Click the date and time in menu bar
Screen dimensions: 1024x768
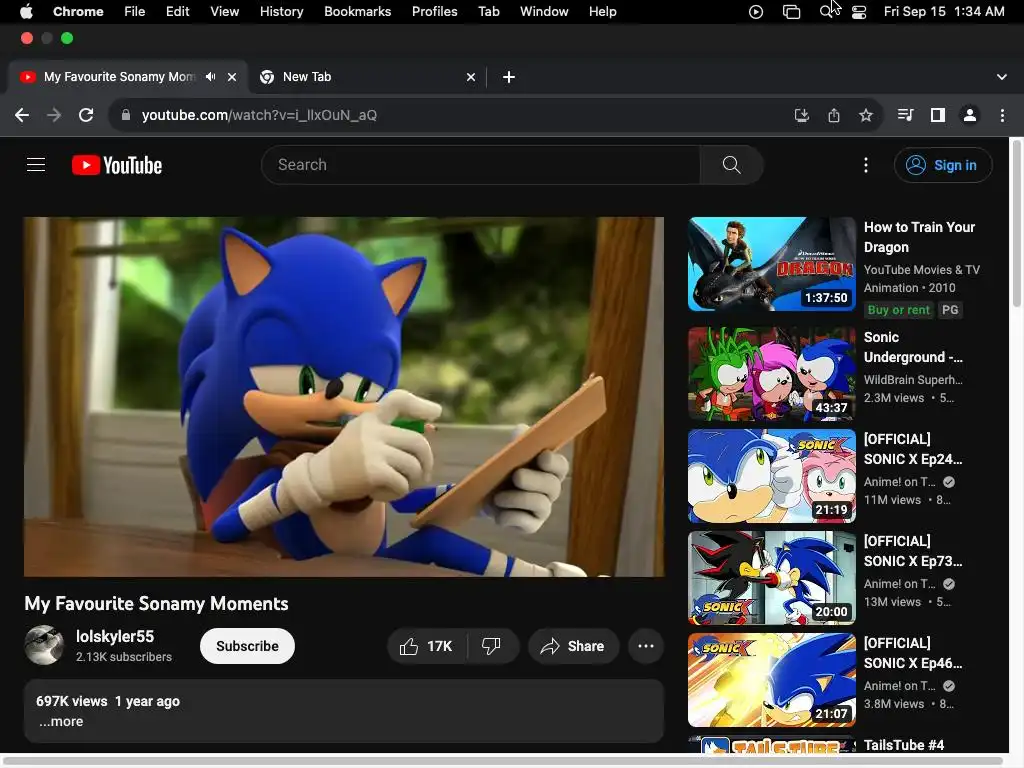pos(944,12)
